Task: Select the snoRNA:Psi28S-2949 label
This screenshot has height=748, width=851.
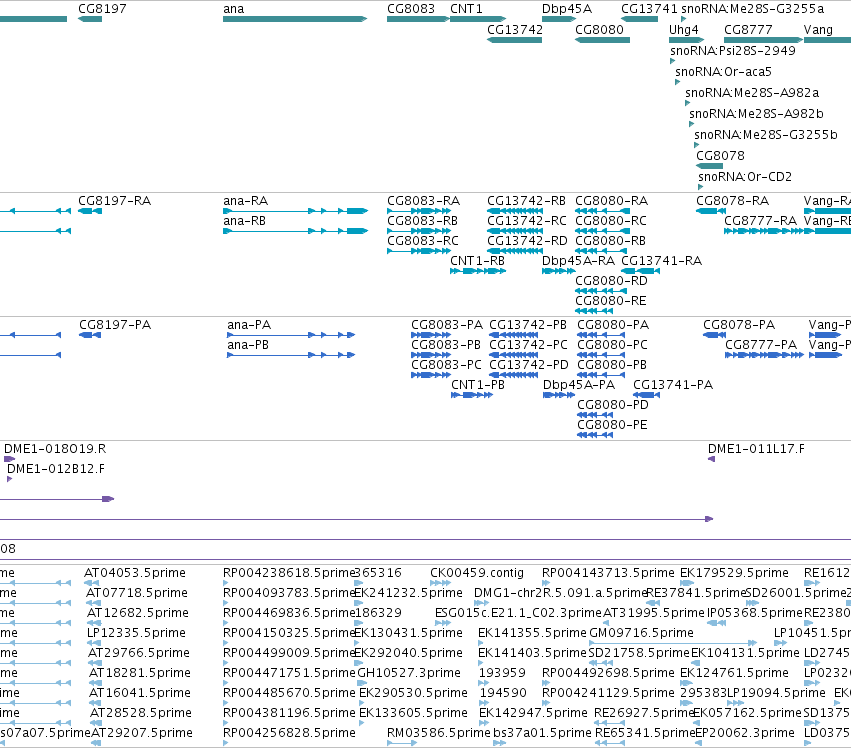Action: pyautogui.click(x=733, y=50)
